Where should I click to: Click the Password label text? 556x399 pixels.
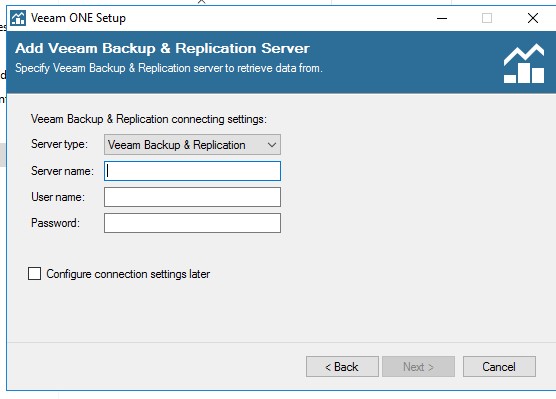coord(55,223)
